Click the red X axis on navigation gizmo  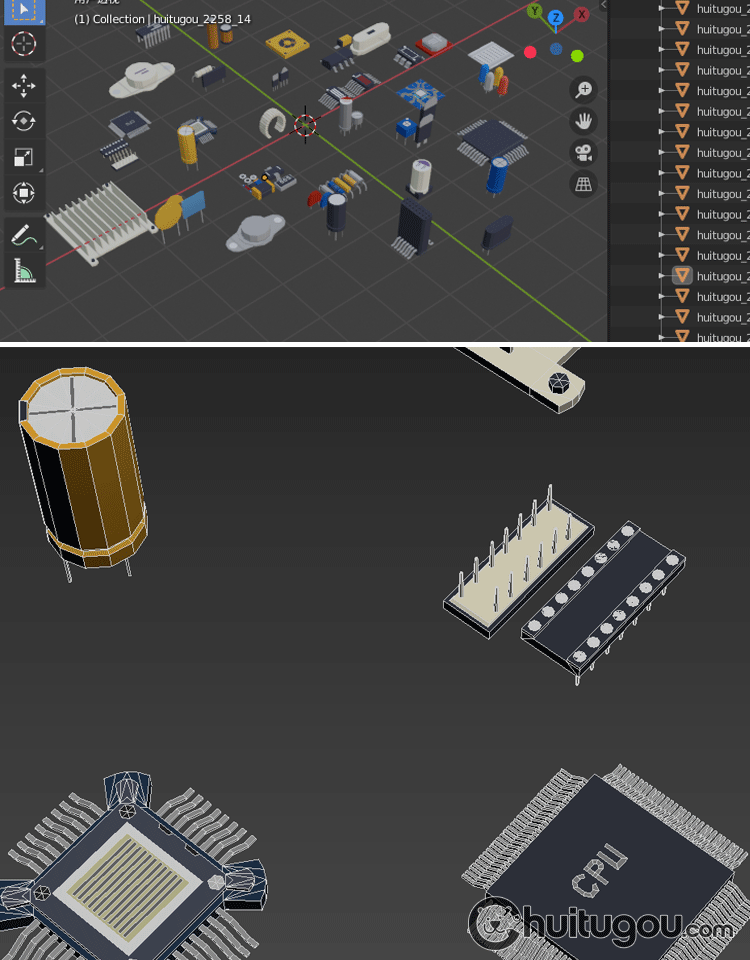tap(581, 14)
